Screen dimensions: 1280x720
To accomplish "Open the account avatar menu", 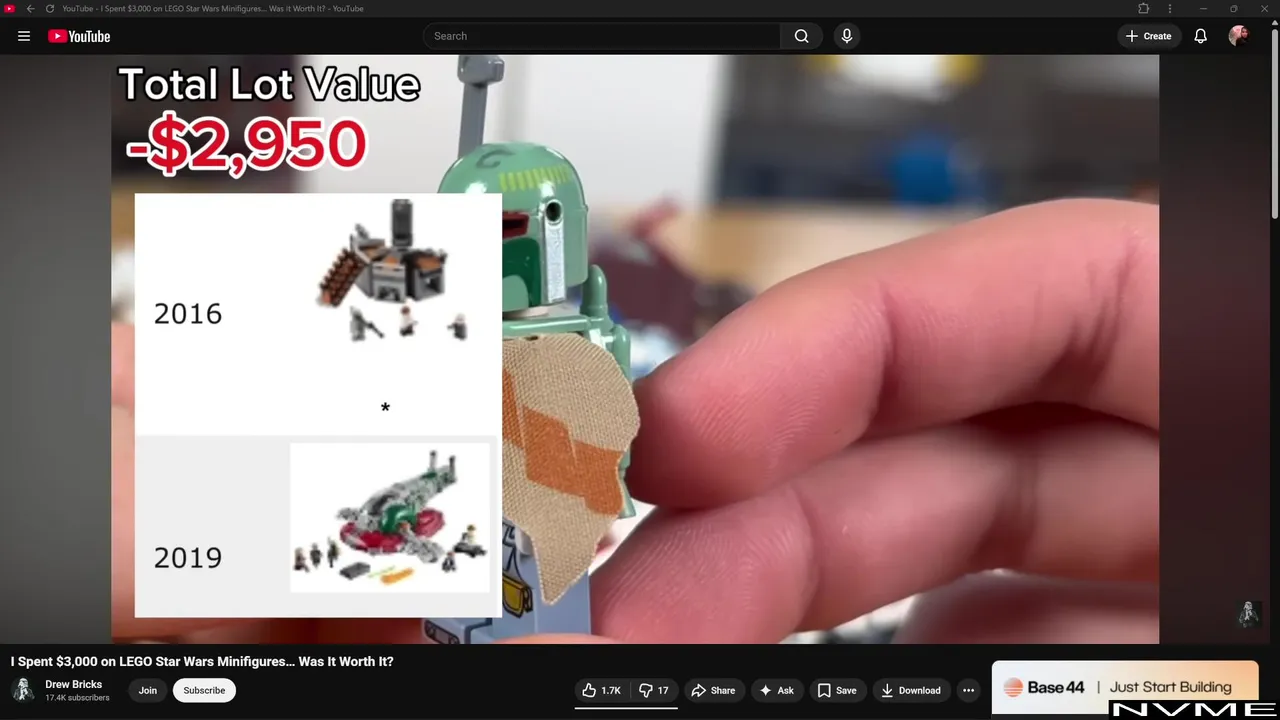I will [x=1238, y=36].
